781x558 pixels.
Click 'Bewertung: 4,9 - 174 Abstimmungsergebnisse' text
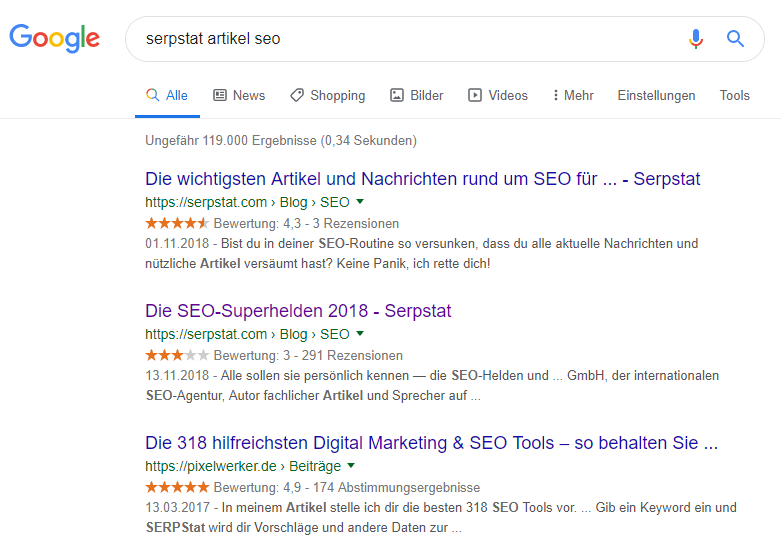[347, 487]
